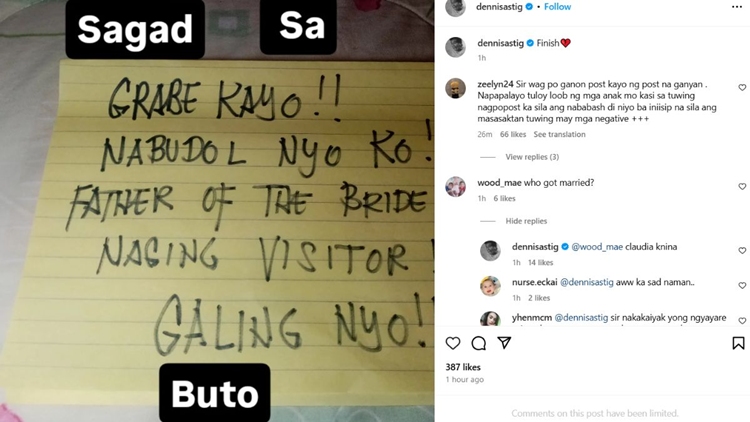Click the @wood_mae mention in reply
The image size is (750, 422).
click(x=597, y=247)
